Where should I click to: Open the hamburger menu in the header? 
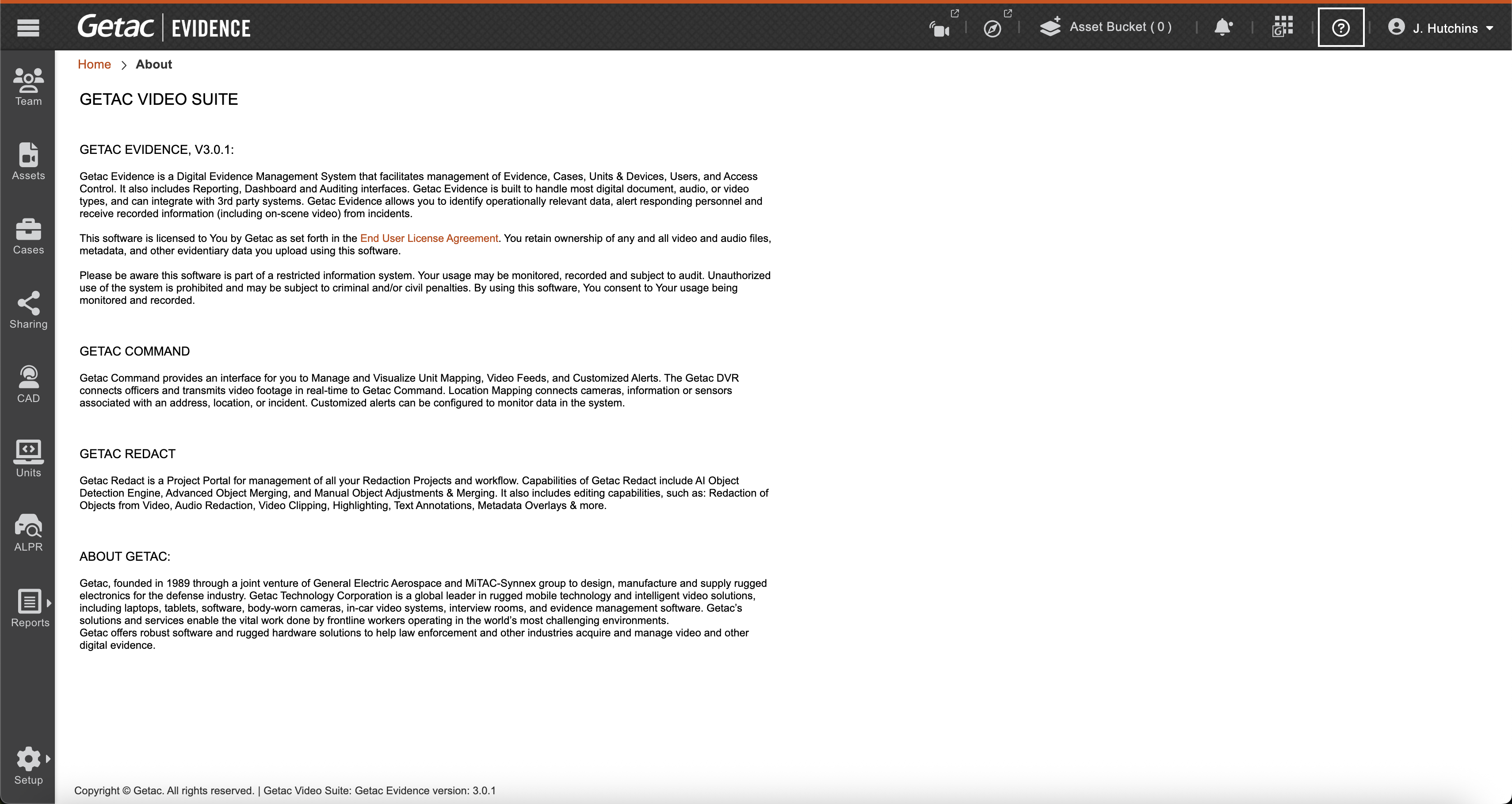[x=28, y=27]
